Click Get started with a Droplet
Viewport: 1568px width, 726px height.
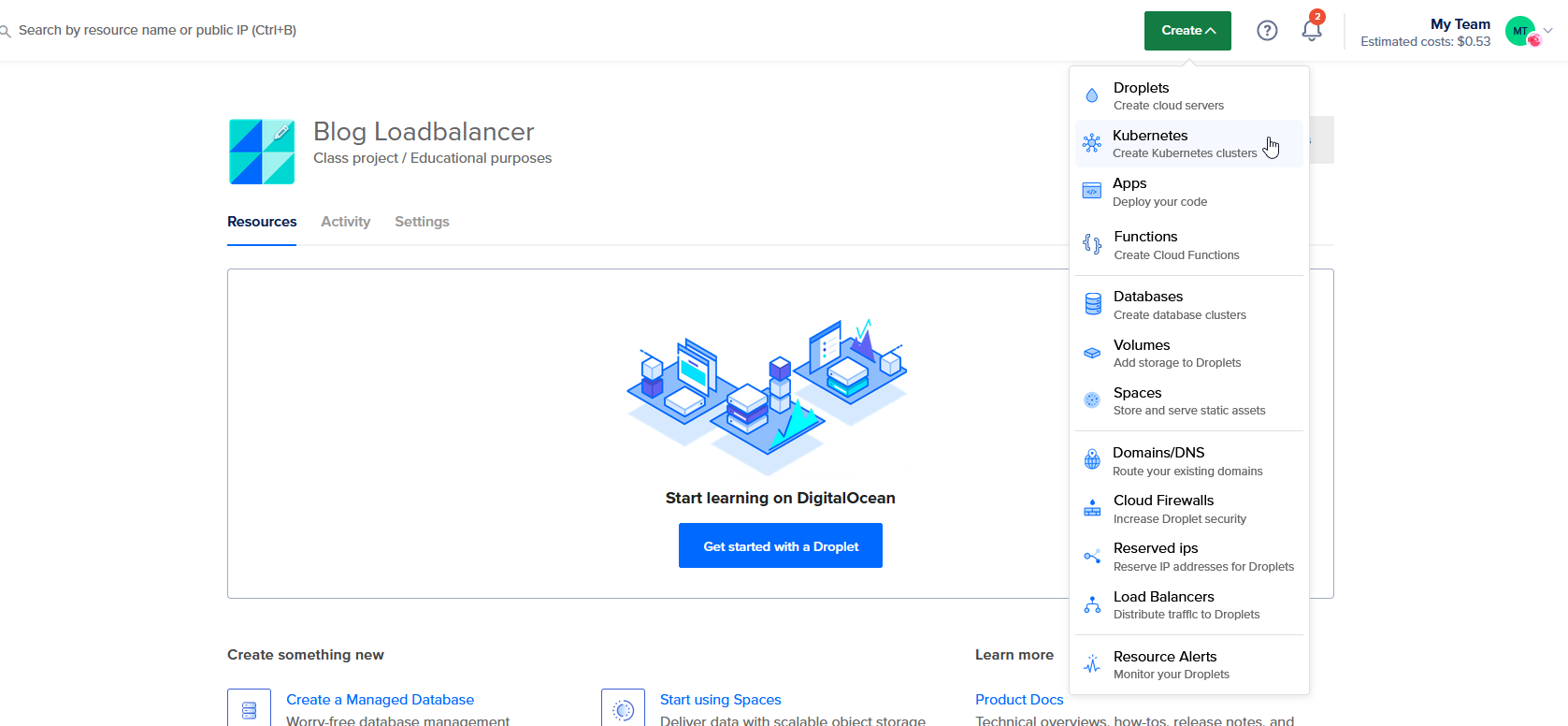point(781,545)
